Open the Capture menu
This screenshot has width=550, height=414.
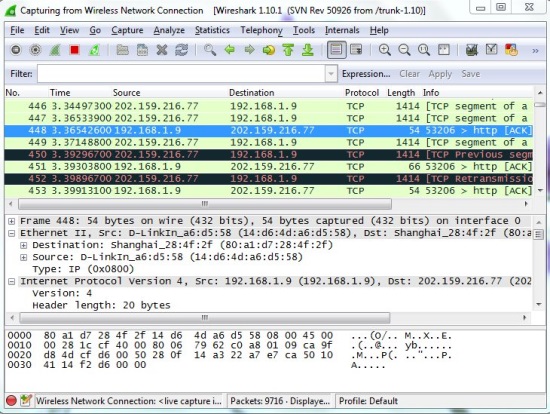(127, 31)
